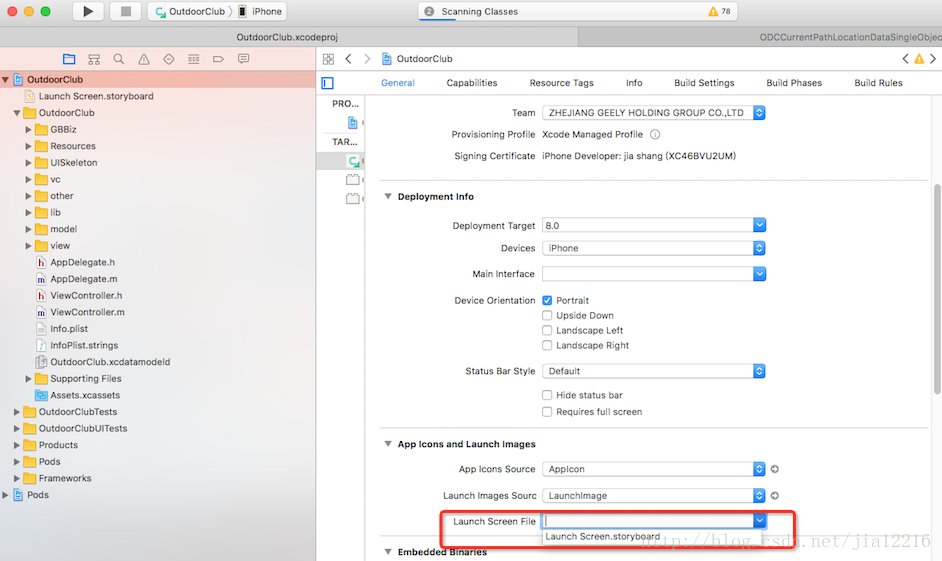
Task: Collapse App Icons and Launch Images section
Action: [388, 444]
